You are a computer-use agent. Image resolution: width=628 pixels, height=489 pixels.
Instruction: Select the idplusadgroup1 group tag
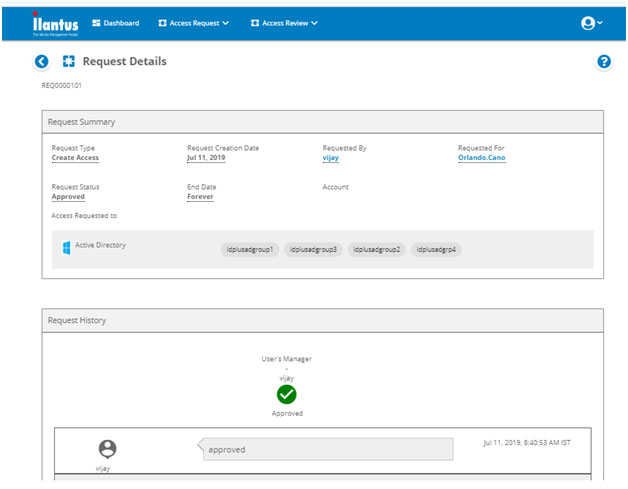tap(250, 250)
